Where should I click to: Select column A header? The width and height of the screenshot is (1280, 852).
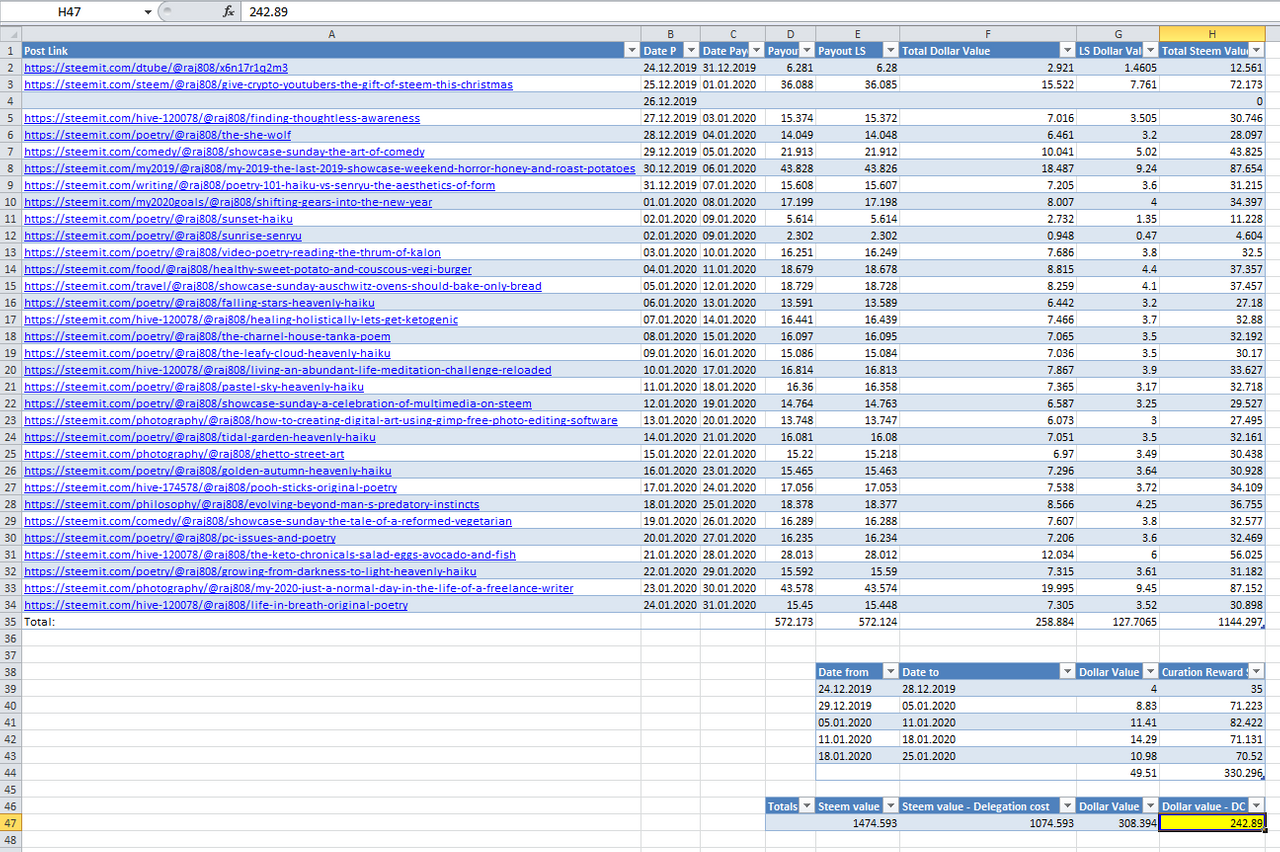coord(331,34)
